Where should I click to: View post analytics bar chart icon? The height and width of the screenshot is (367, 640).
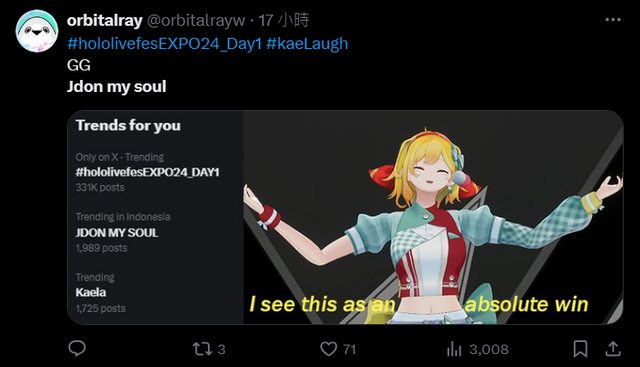tap(454, 349)
